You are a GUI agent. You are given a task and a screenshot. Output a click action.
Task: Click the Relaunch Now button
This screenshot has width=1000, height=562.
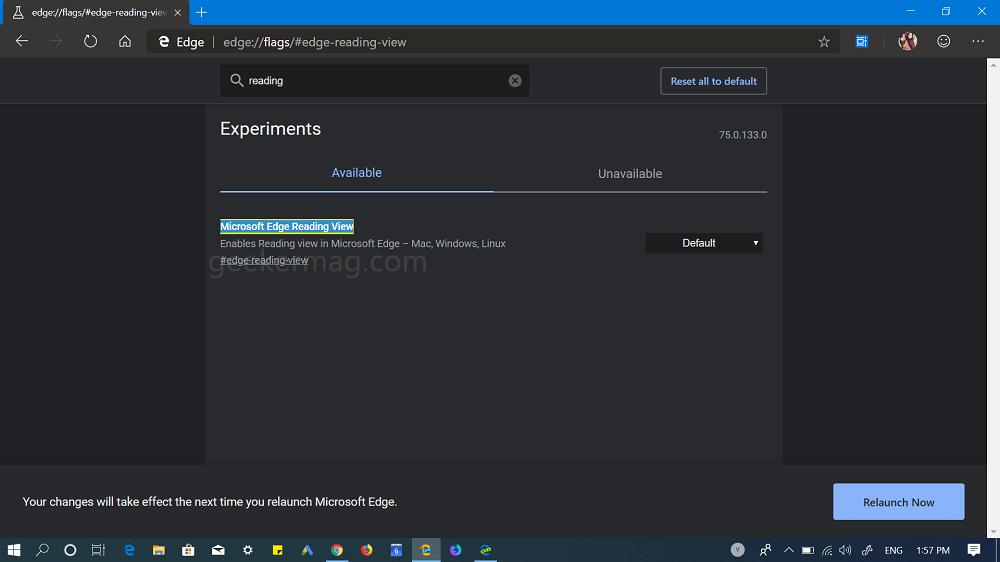click(x=899, y=502)
